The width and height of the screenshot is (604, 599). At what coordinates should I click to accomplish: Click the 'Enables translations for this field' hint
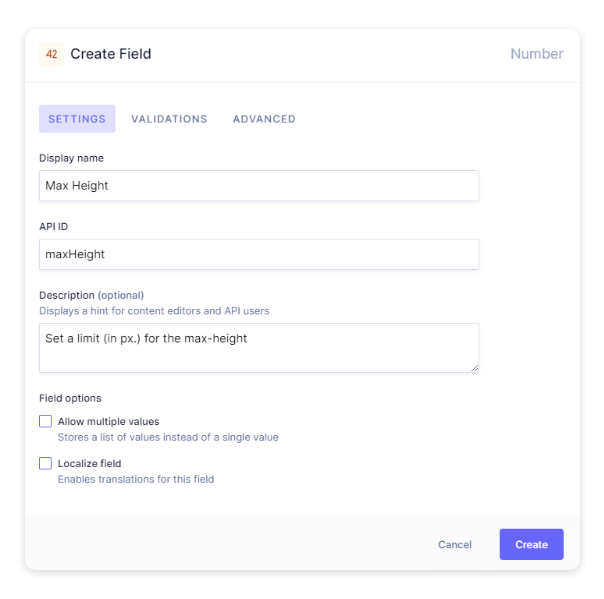(x=136, y=479)
